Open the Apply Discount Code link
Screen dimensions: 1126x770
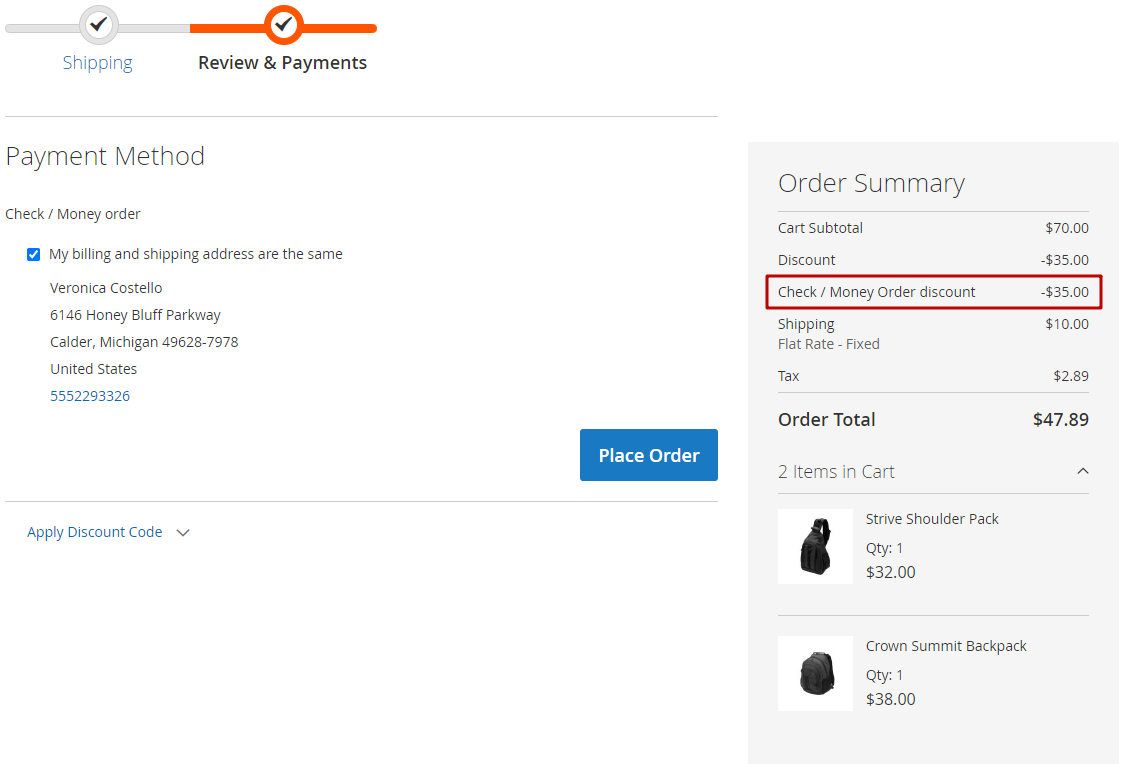pyautogui.click(x=94, y=532)
